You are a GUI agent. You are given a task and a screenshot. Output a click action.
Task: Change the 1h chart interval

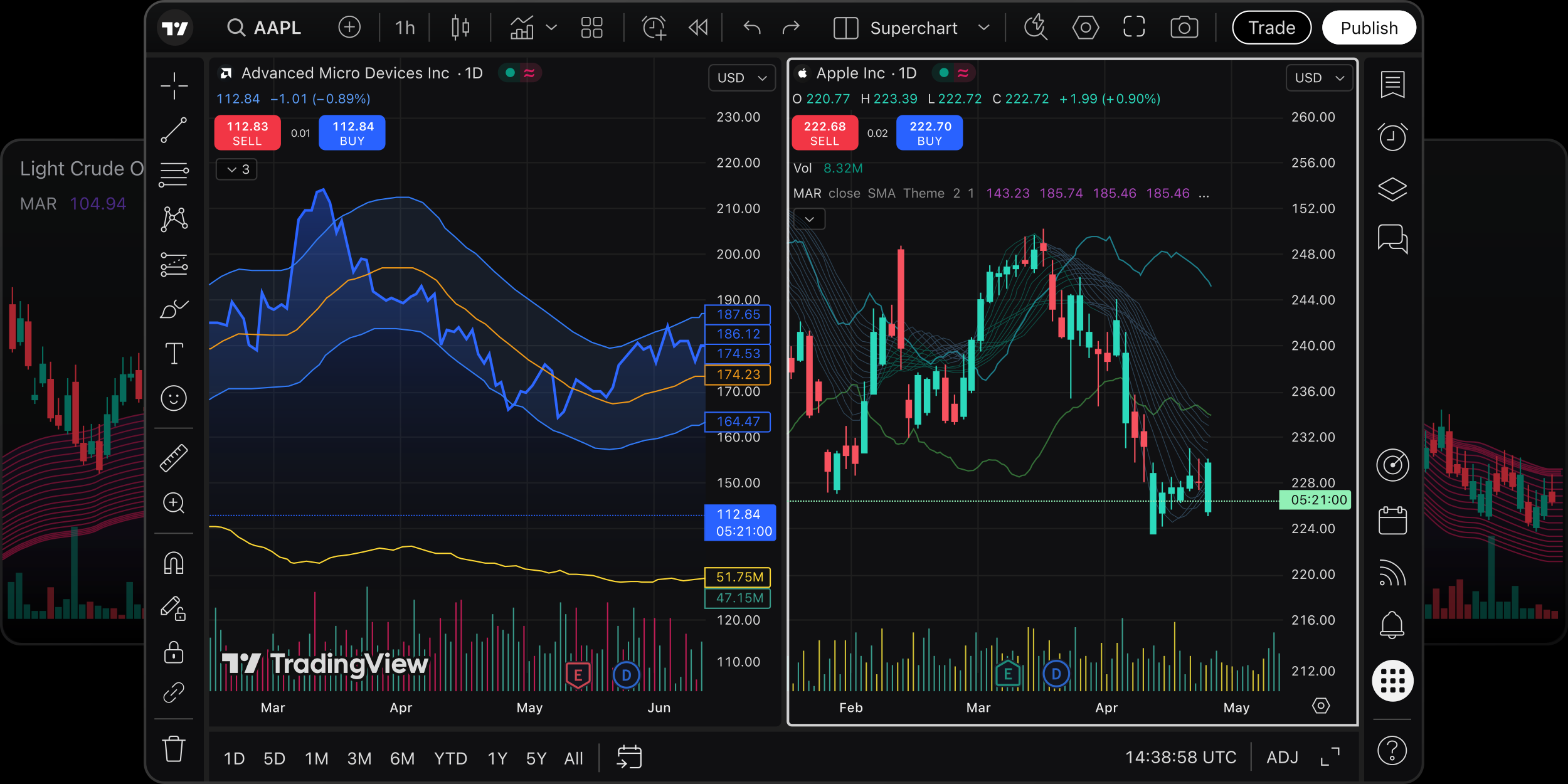(405, 28)
